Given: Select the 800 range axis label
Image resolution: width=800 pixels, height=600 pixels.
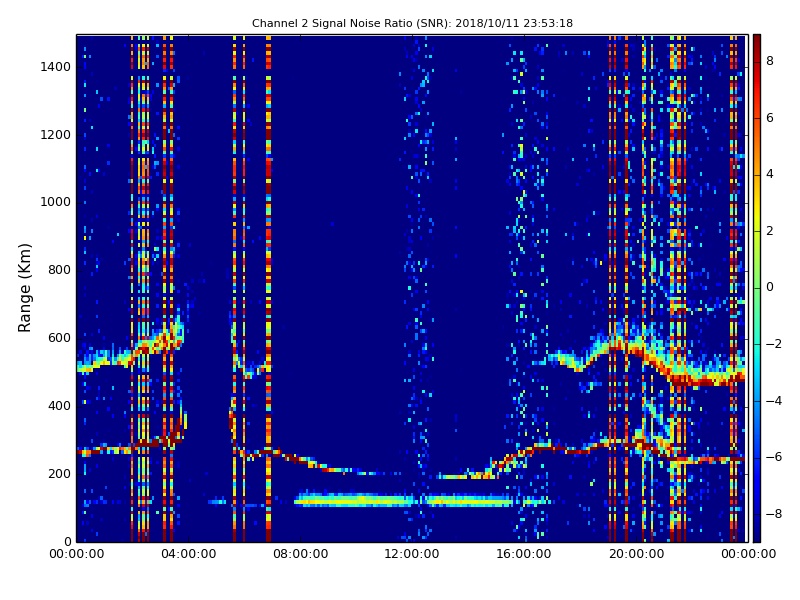Looking at the screenshot, I should click(58, 270).
